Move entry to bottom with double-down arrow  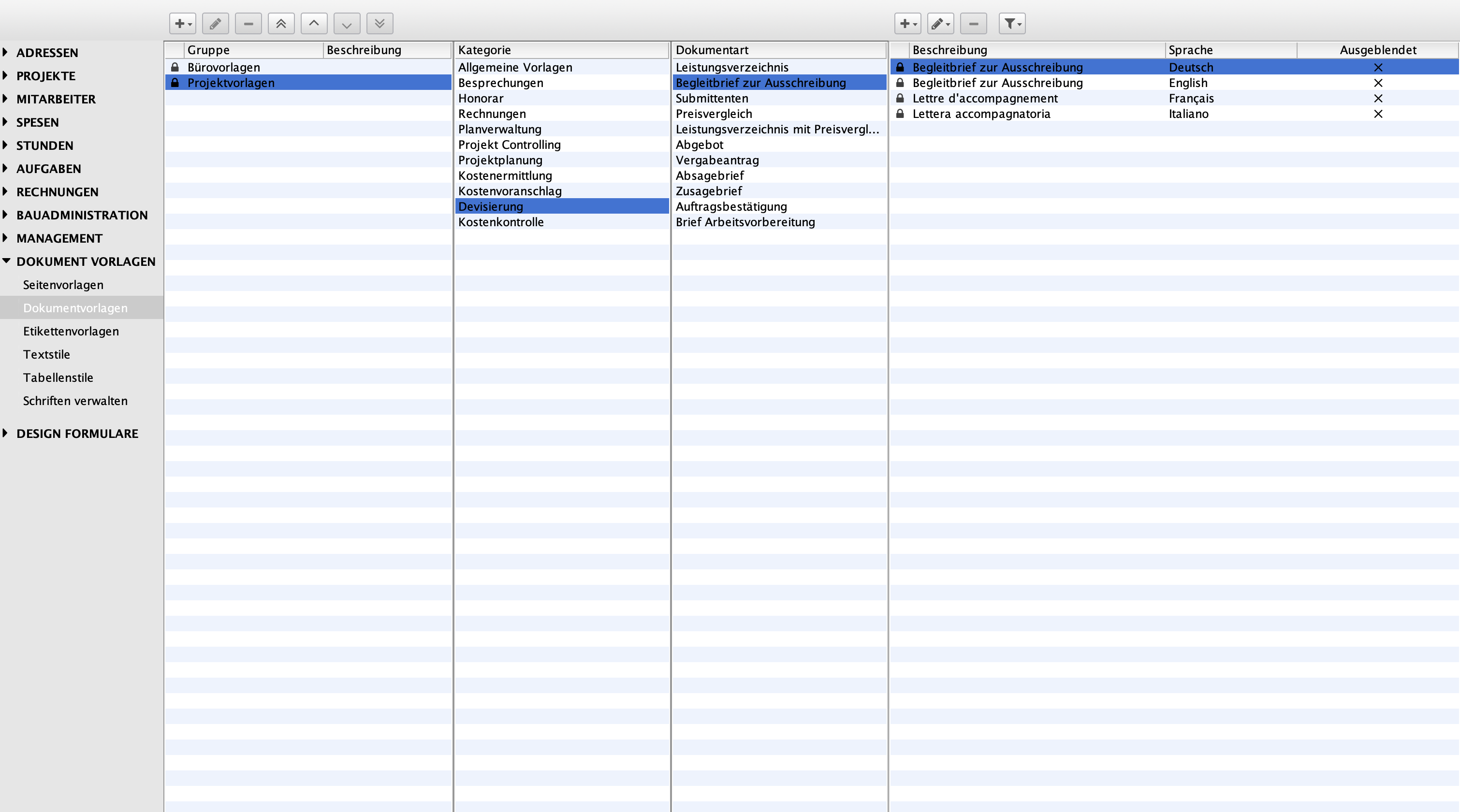coord(380,24)
